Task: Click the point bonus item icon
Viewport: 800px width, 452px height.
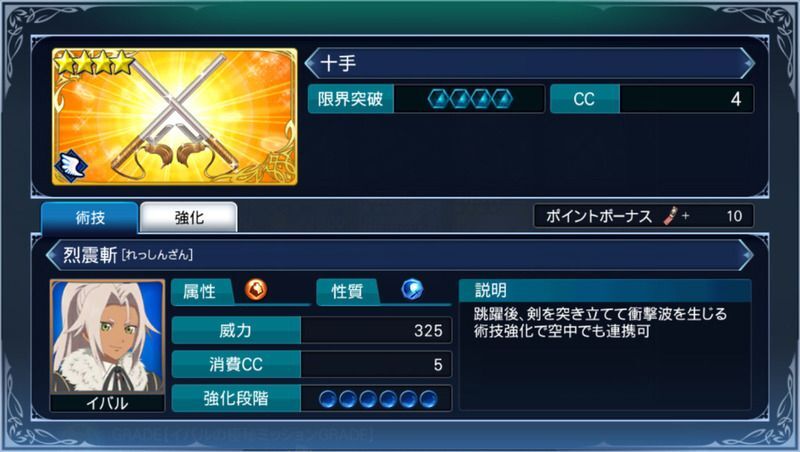Action: click(671, 216)
